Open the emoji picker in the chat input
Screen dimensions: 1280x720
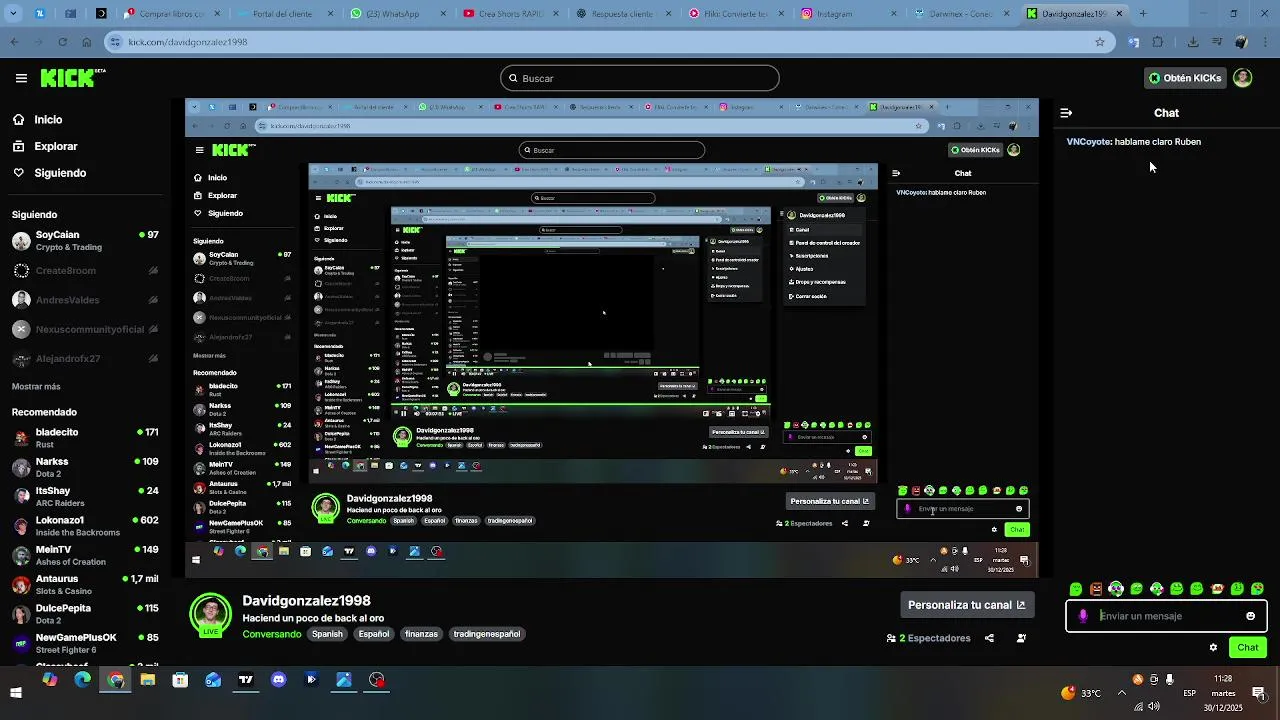pos(1250,616)
